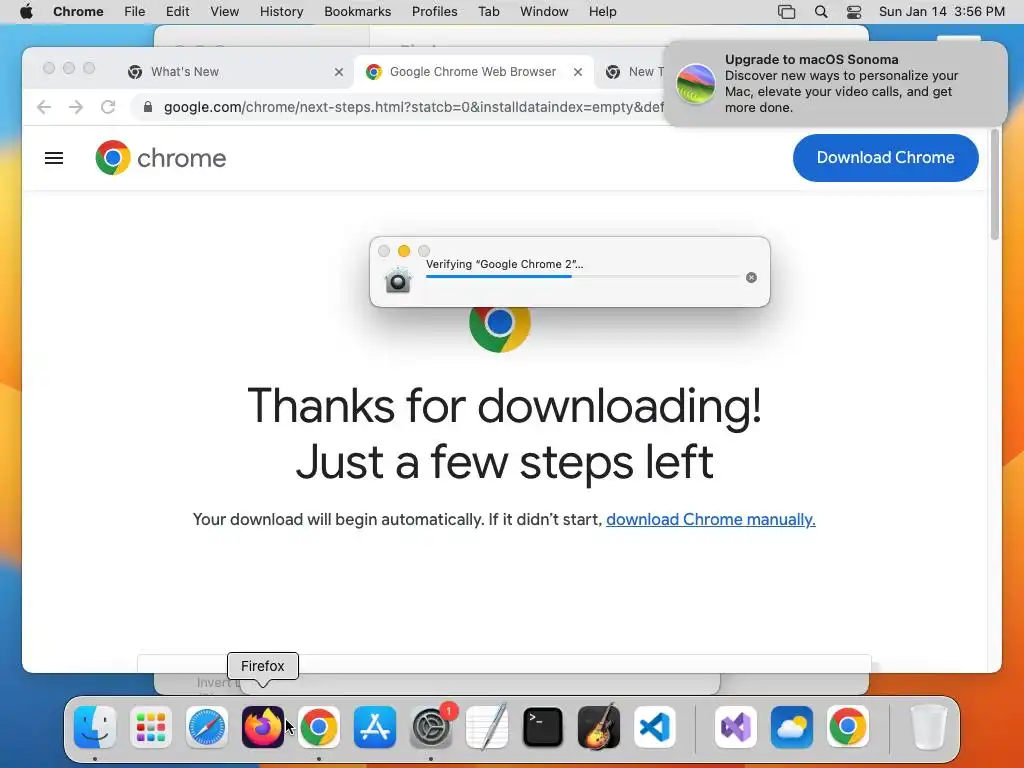Image resolution: width=1024 pixels, height=768 pixels.
Task: Open the hamburger menu on Chrome page
Action: pyautogui.click(x=54, y=158)
